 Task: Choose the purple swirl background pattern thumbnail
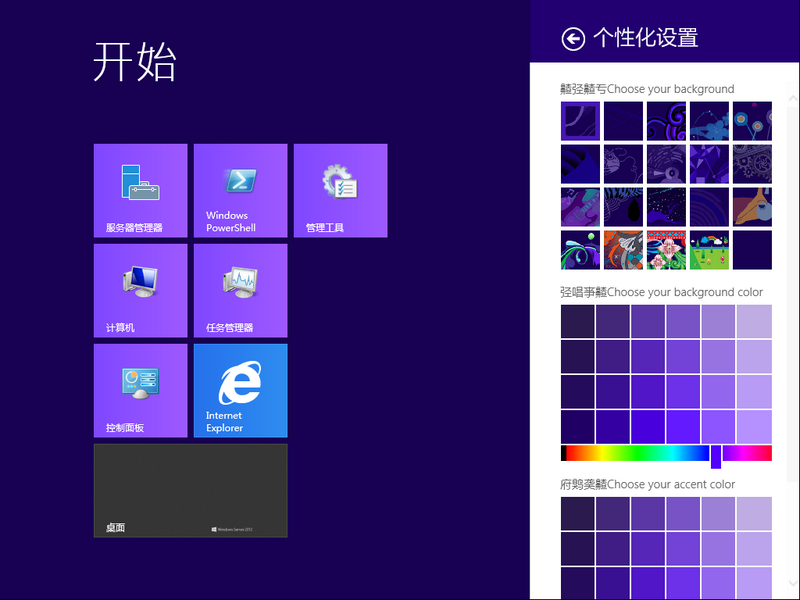pos(666,121)
